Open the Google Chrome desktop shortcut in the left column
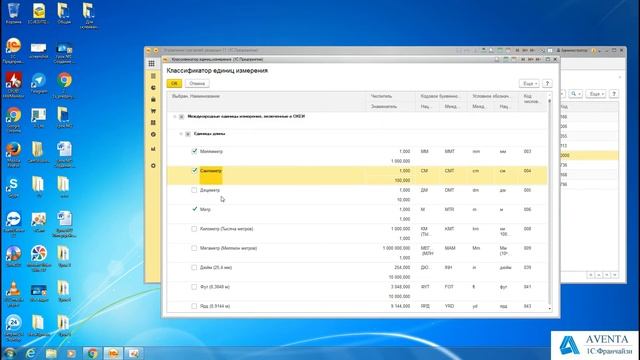The image size is (640, 360). (13, 120)
